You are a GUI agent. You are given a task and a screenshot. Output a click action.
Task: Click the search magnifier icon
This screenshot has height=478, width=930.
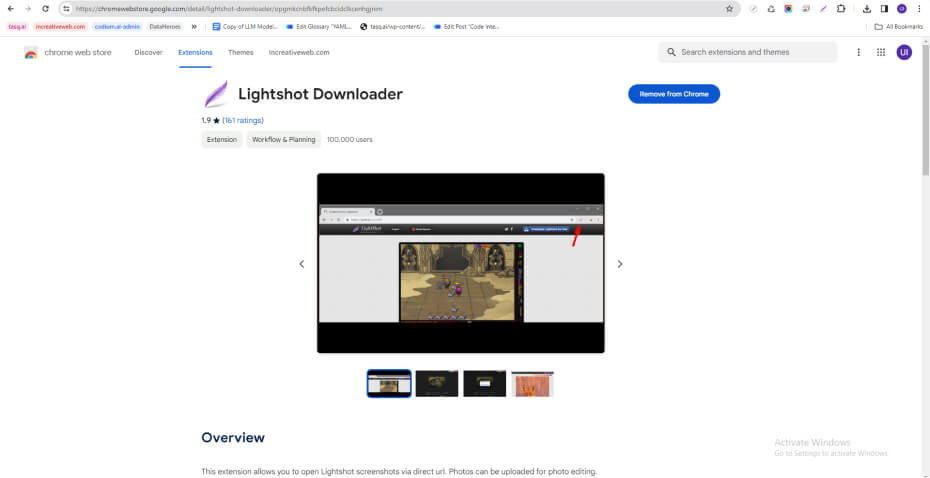tap(671, 52)
